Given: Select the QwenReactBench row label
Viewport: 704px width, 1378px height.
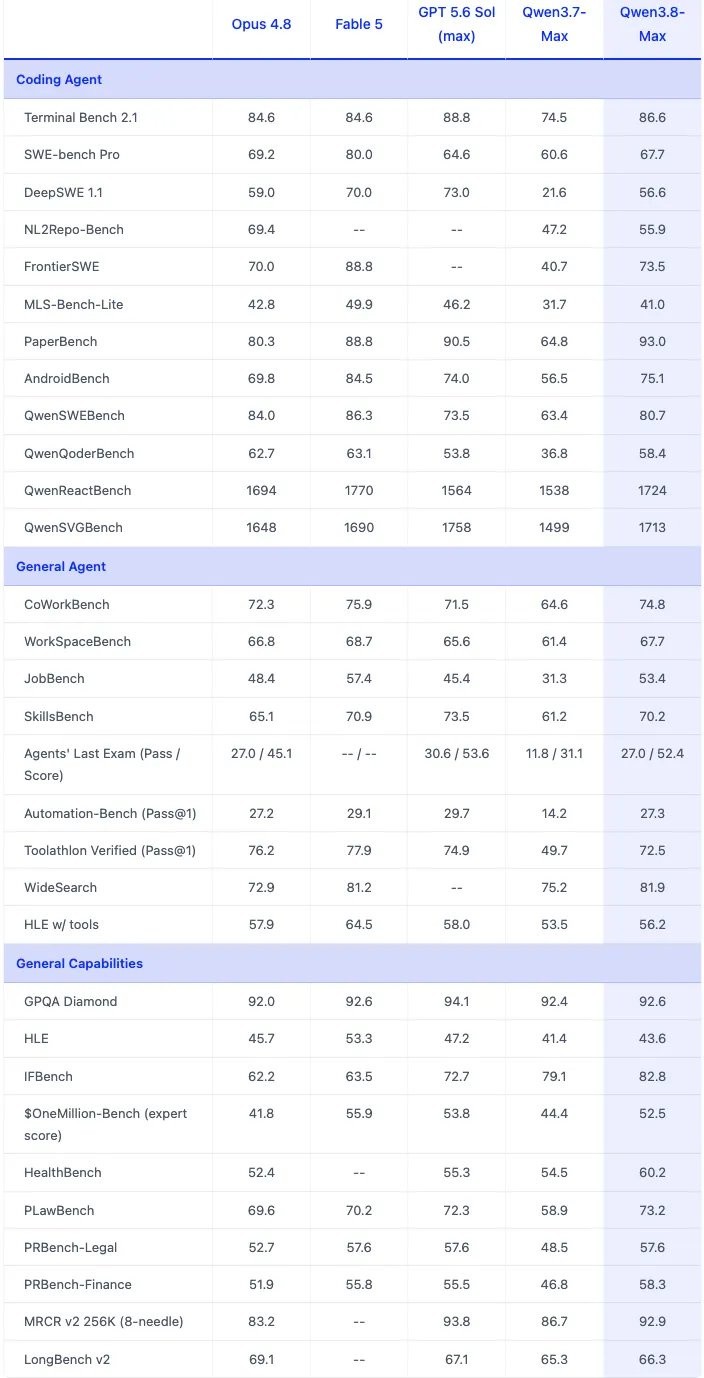Looking at the screenshot, I should tap(78, 490).
